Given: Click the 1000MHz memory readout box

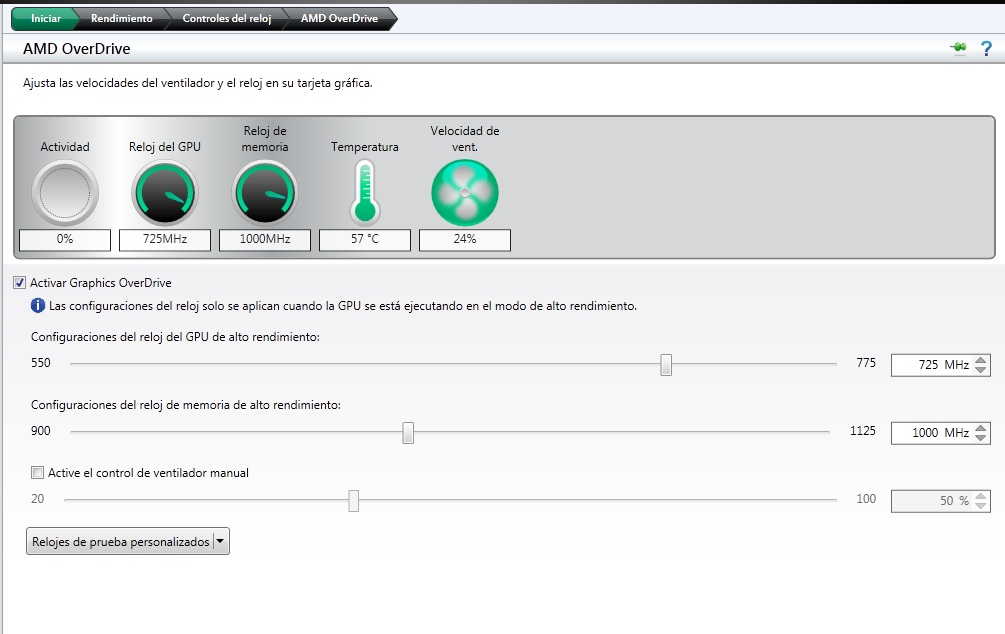Looking at the screenshot, I should (265, 239).
